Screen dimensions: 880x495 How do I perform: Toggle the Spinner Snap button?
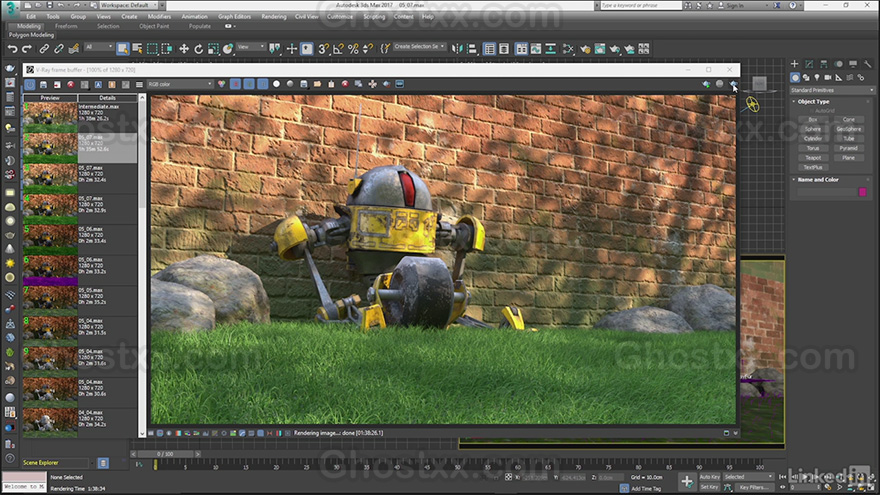[x=368, y=49]
